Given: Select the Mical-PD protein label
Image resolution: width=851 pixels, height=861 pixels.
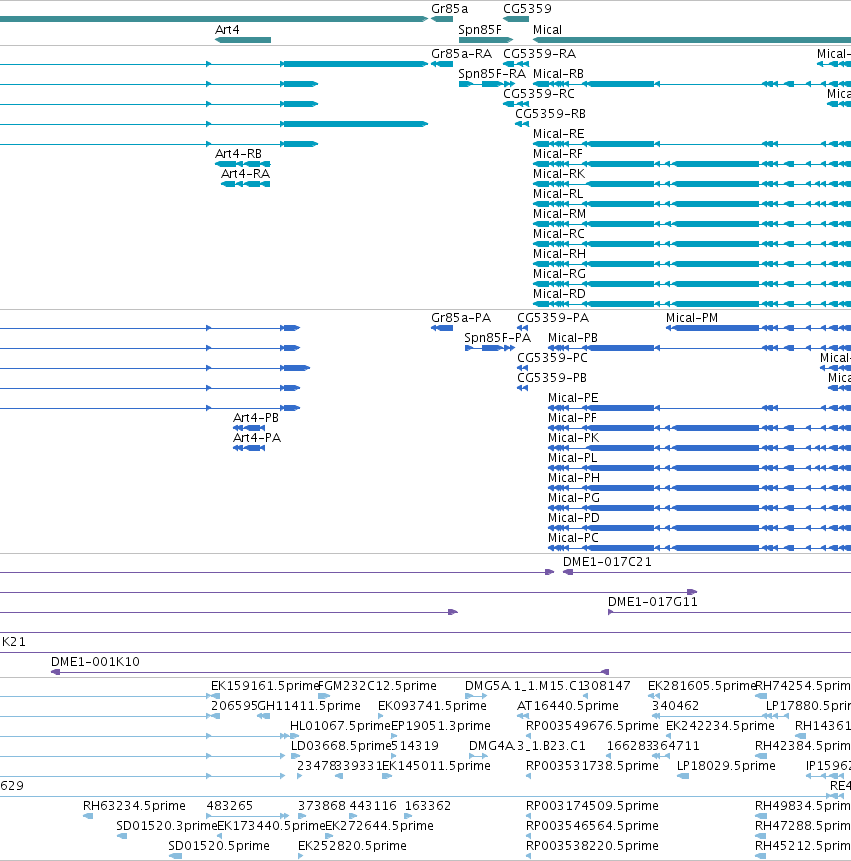Looking at the screenshot, I should [574, 518].
